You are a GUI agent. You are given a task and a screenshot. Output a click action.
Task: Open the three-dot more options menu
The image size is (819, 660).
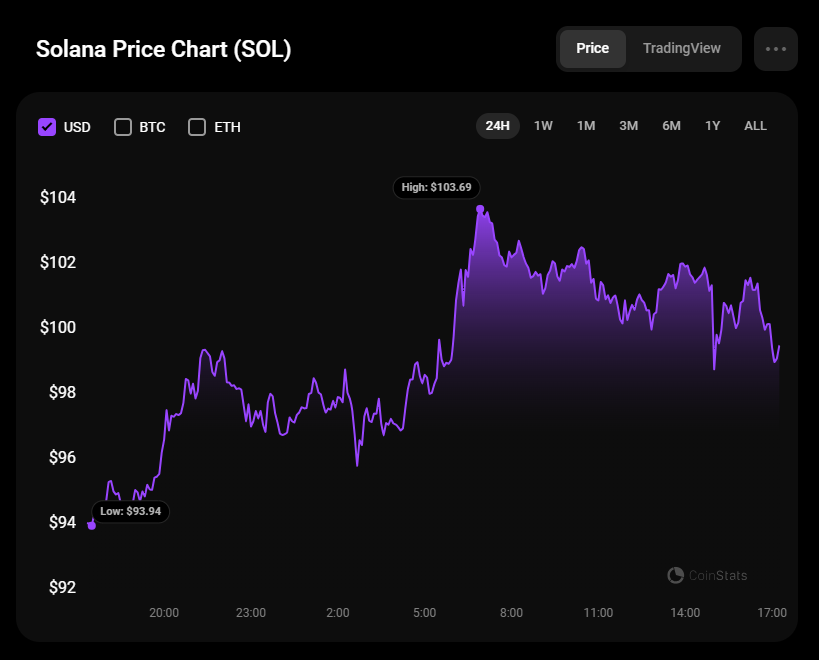tap(775, 49)
